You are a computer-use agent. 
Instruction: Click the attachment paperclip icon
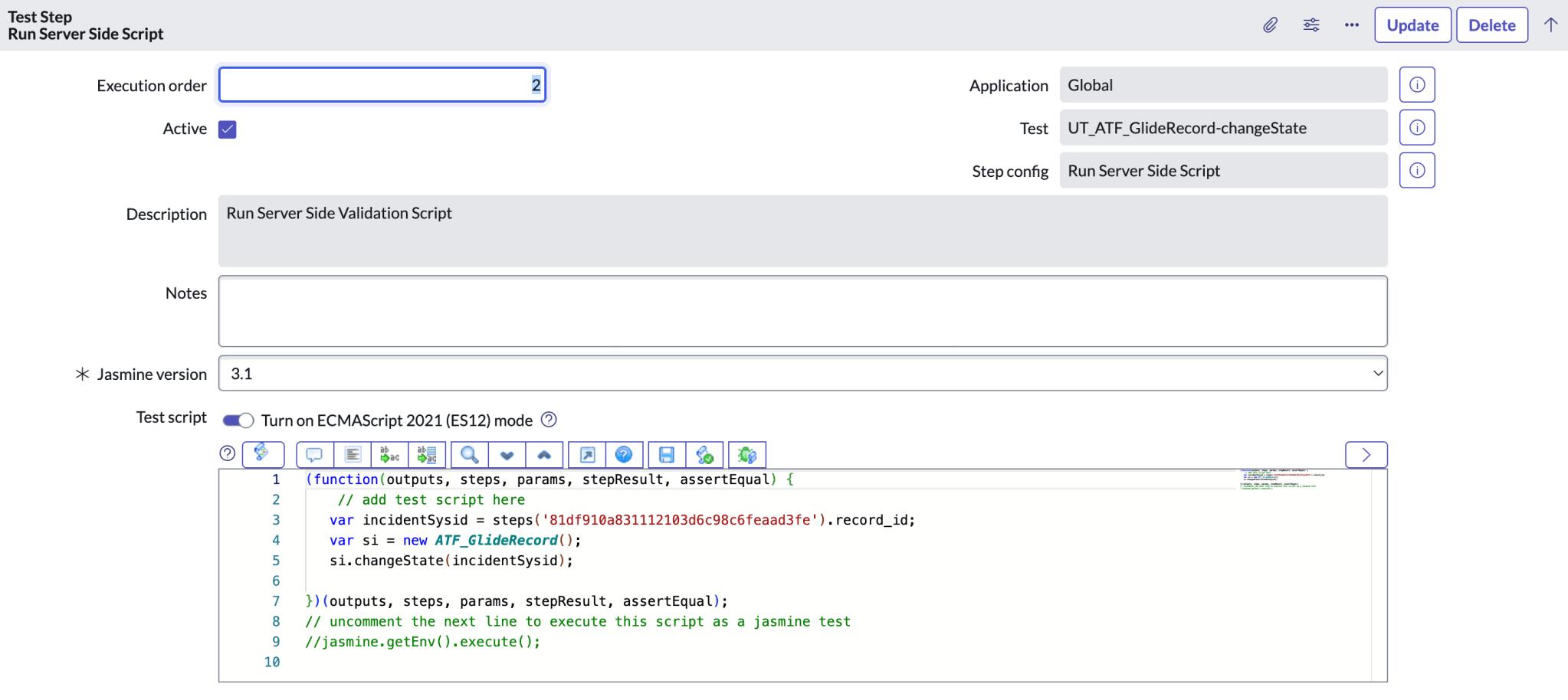1270,25
